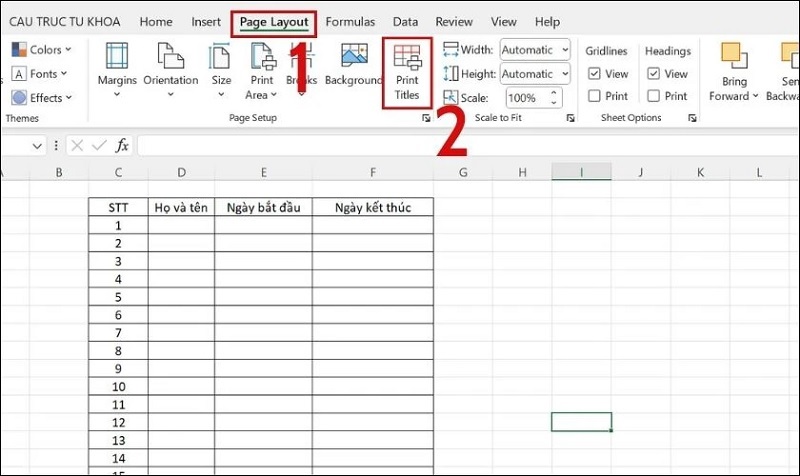
Task: Click inside the formula bar
Action: tap(400, 146)
